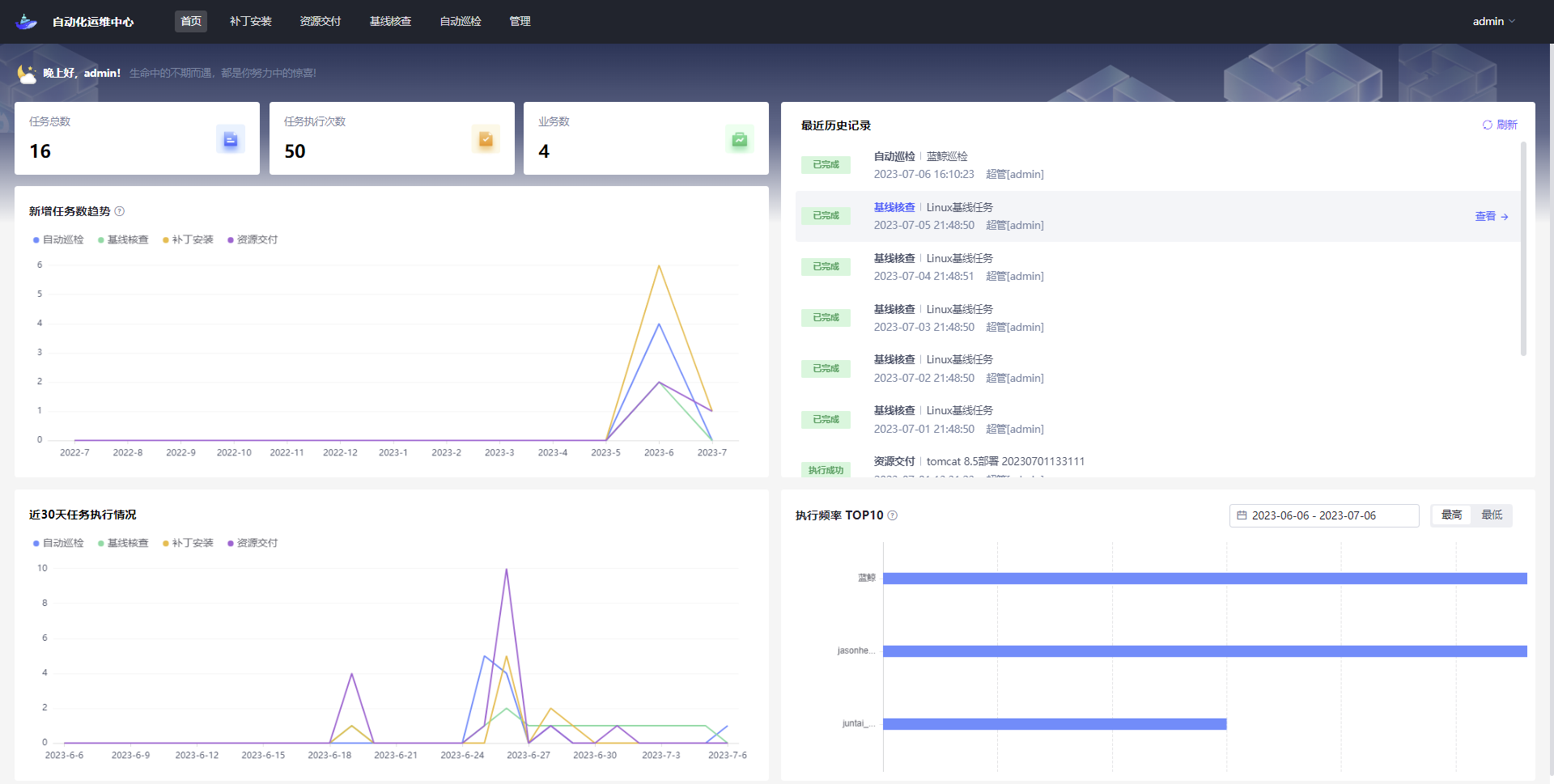Image resolution: width=1554 pixels, height=784 pixels.
Task: Switch to the 基线核查 navigation tab
Action: [x=390, y=22]
